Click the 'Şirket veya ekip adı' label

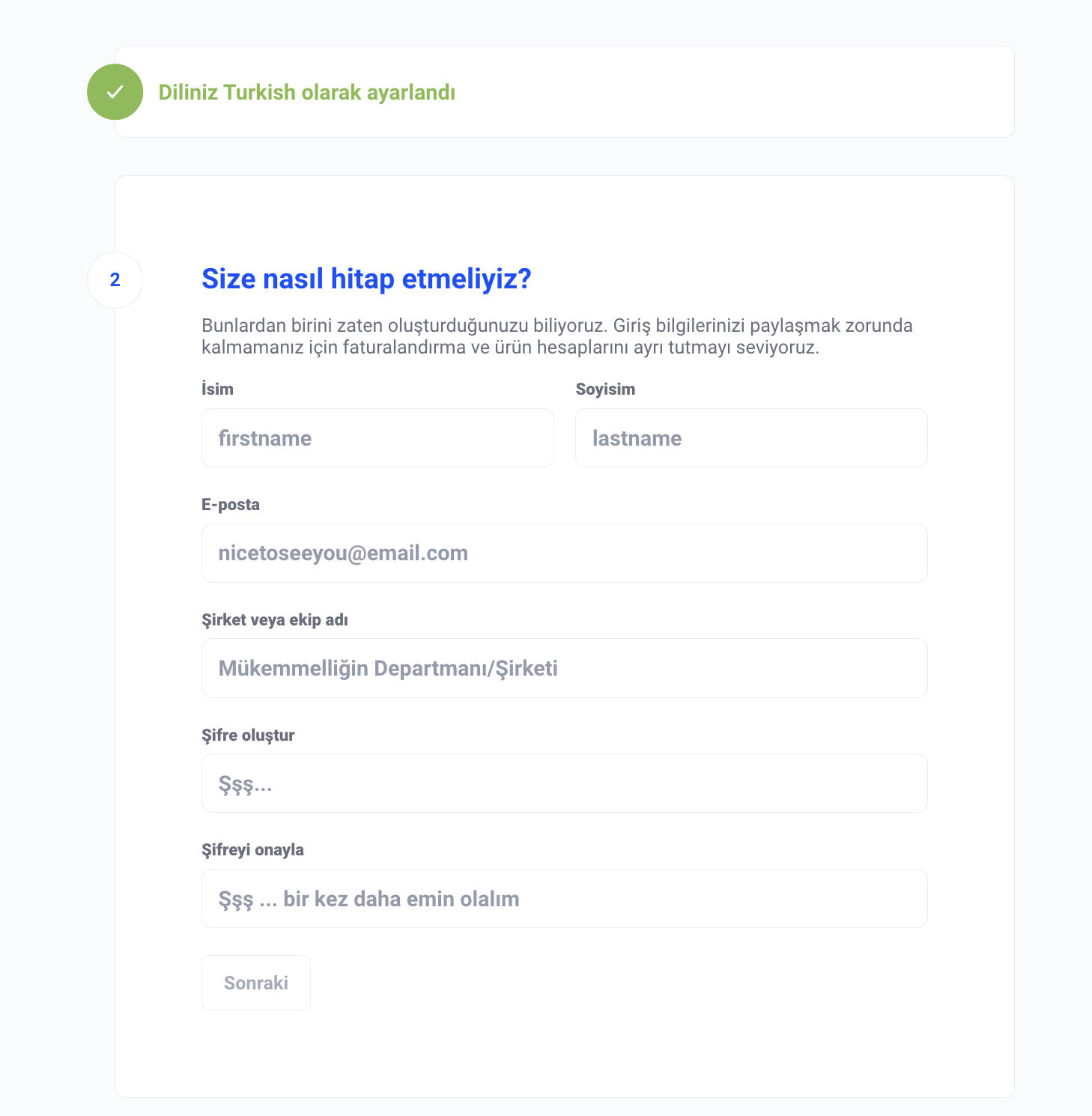pos(275,620)
